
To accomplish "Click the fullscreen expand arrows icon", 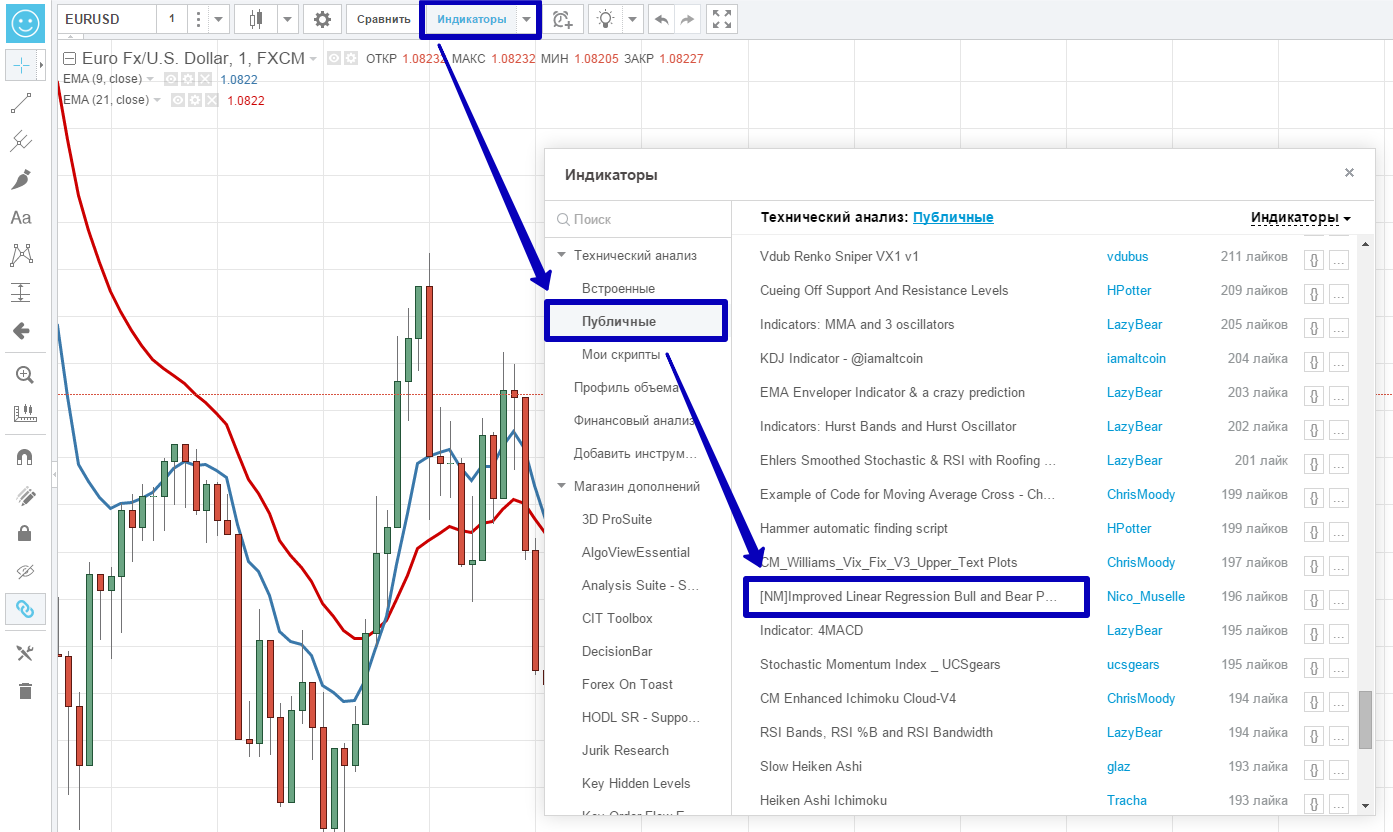I will tap(721, 19).
